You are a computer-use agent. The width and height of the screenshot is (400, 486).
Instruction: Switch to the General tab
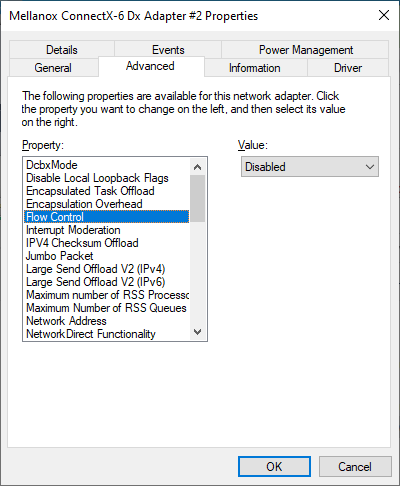[x=53, y=68]
